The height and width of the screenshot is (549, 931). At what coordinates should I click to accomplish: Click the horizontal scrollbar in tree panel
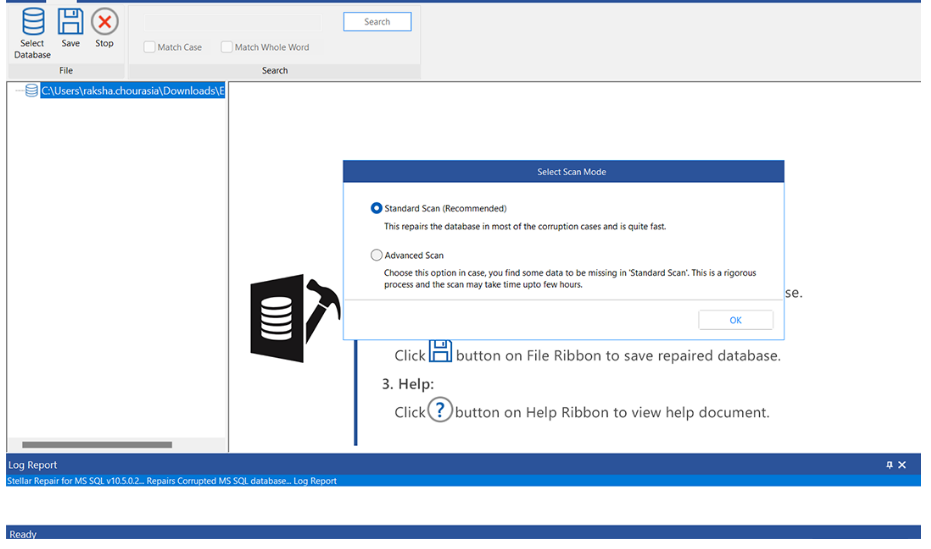97,445
